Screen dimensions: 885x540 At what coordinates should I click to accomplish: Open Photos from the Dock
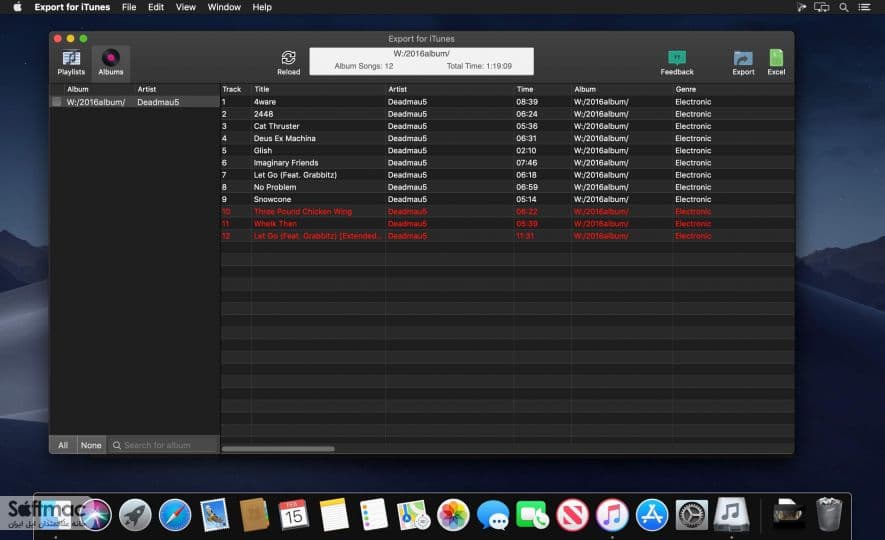(453, 515)
